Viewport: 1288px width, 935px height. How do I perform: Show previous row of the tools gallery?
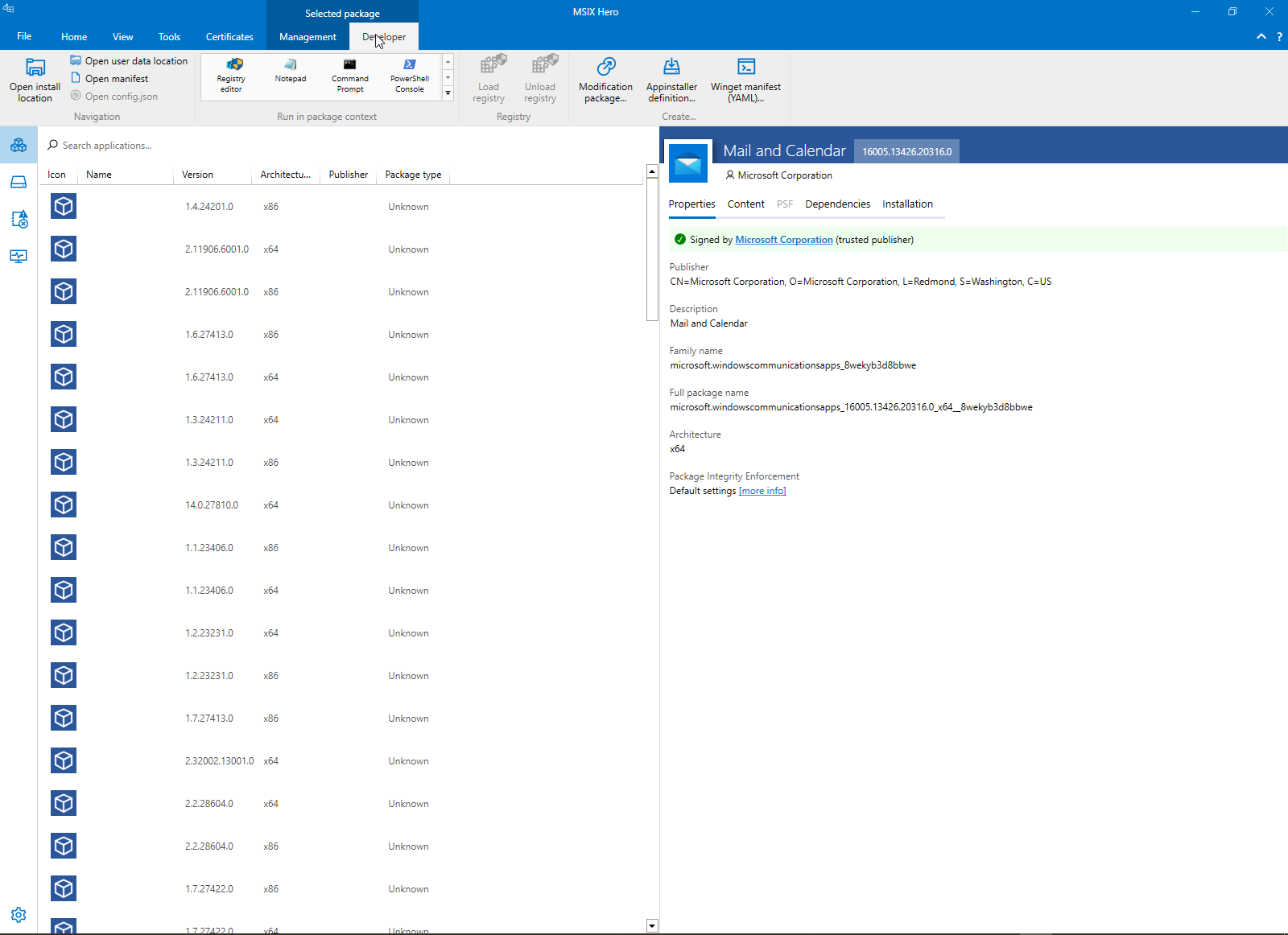pos(448,62)
